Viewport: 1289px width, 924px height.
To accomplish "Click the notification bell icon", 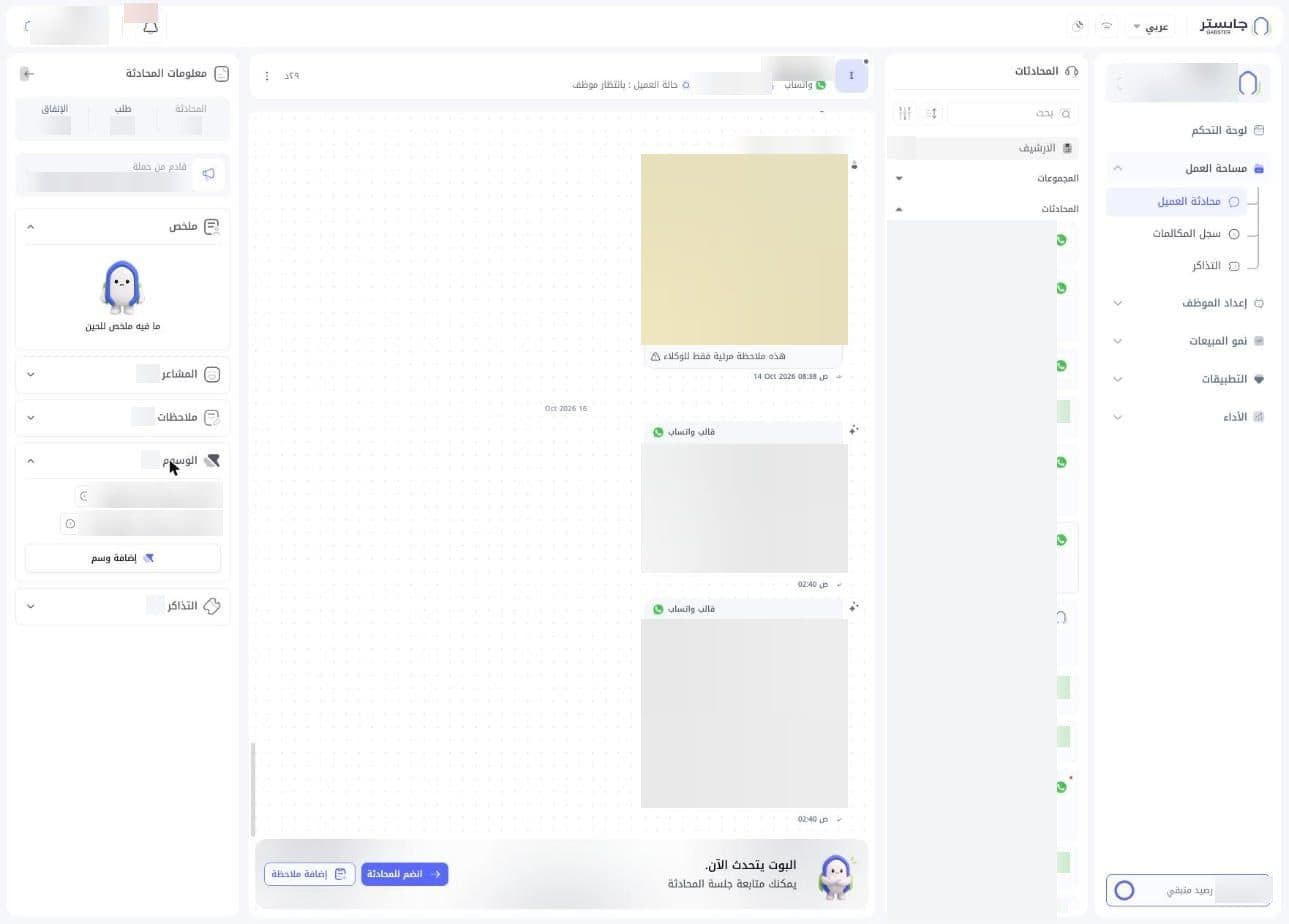I will click(151, 26).
